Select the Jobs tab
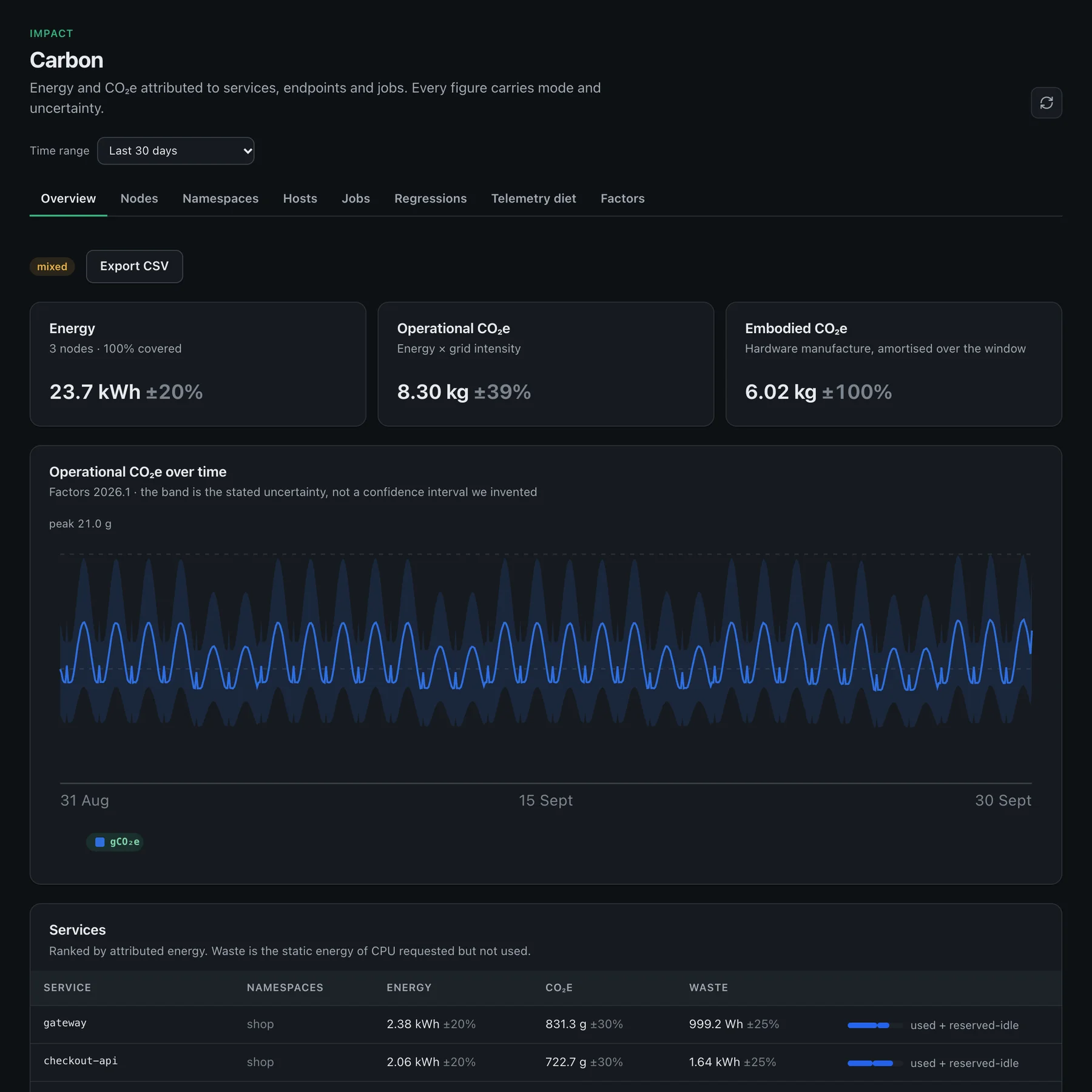The image size is (1092, 1092). click(356, 198)
